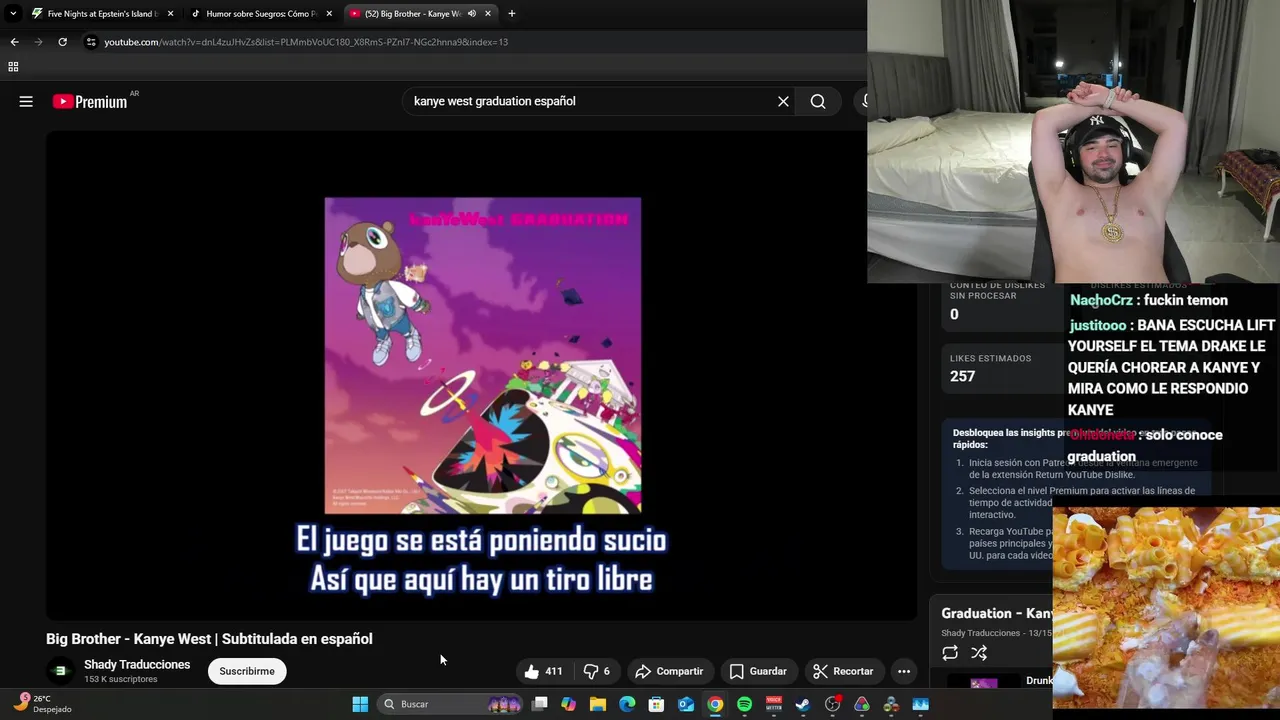1280x720 pixels.
Task: Toggle playlist loop button
Action: 950,653
